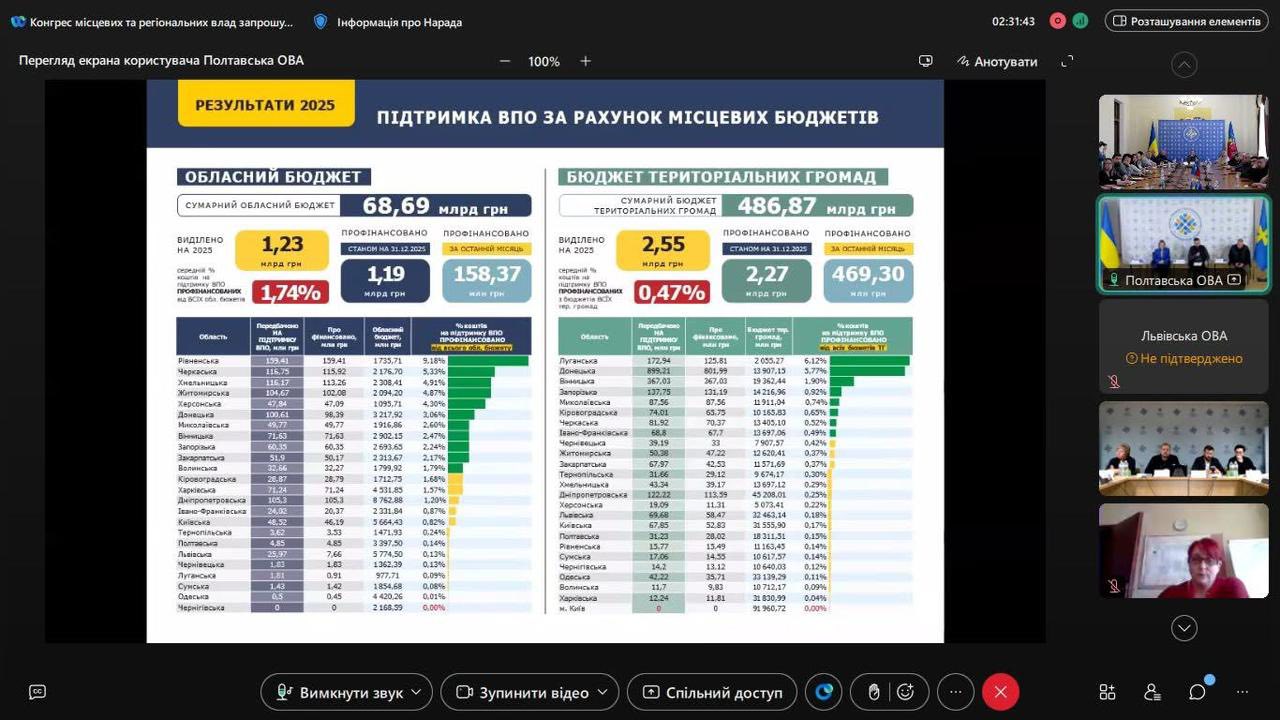This screenshot has width=1280, height=720.
Task: Open closed captions from the CC icon
Action: click(37, 692)
